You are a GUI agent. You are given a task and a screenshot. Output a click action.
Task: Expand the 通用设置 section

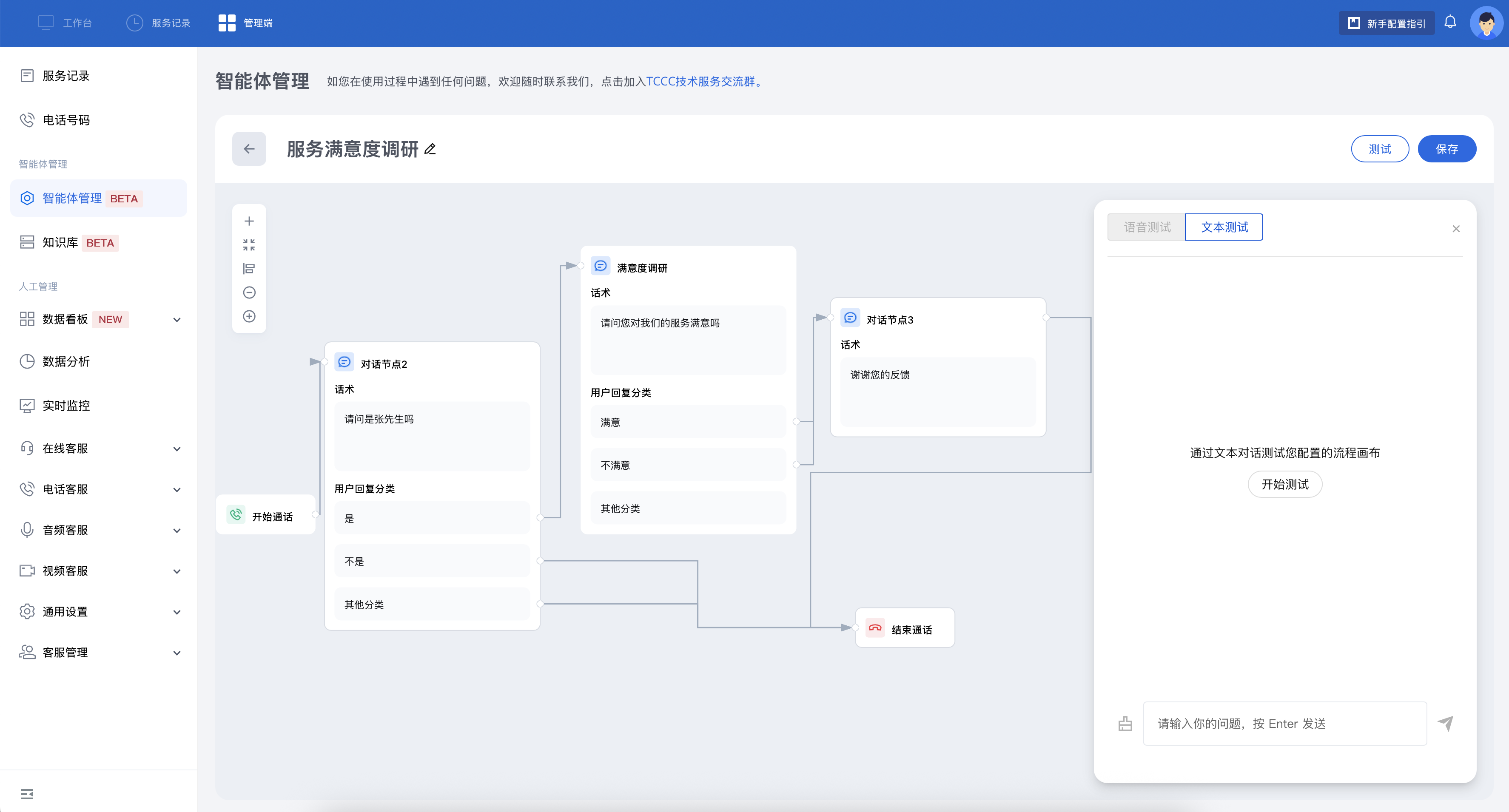[x=177, y=612]
